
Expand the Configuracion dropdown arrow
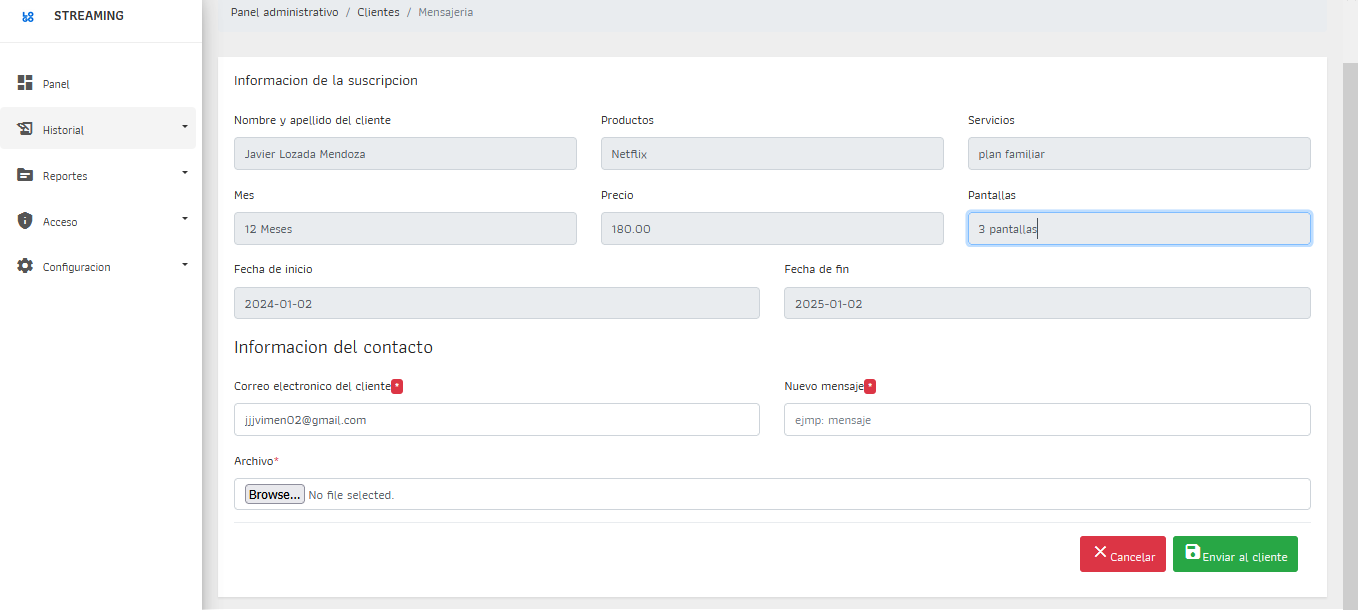pos(185,265)
